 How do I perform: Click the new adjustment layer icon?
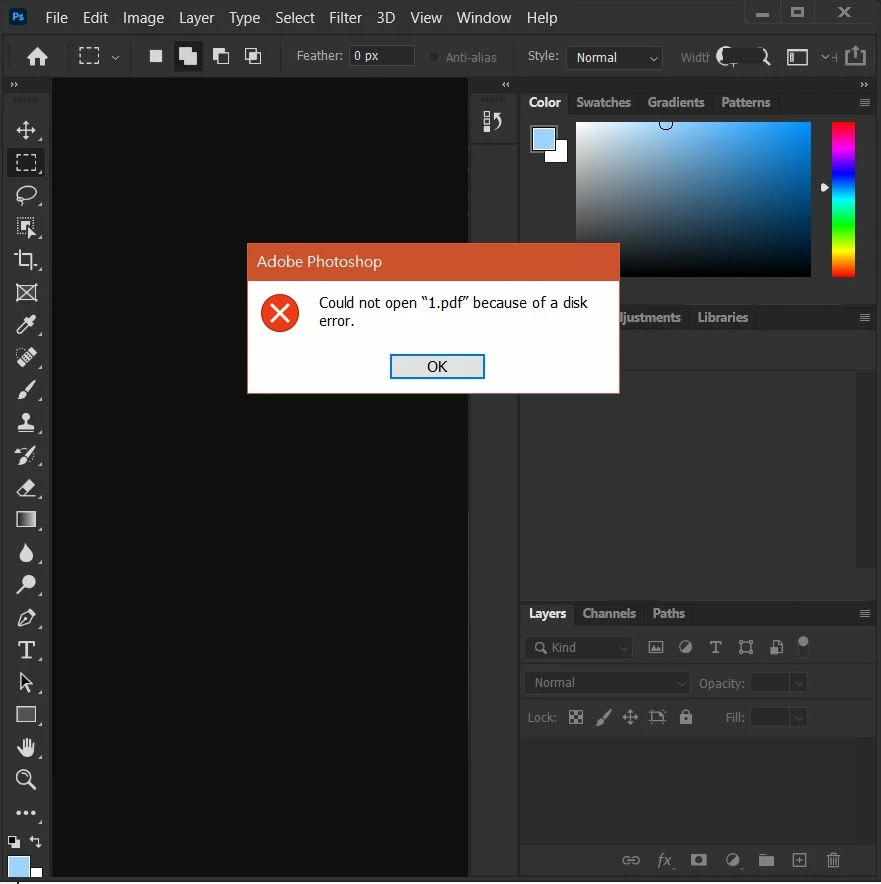(732, 860)
